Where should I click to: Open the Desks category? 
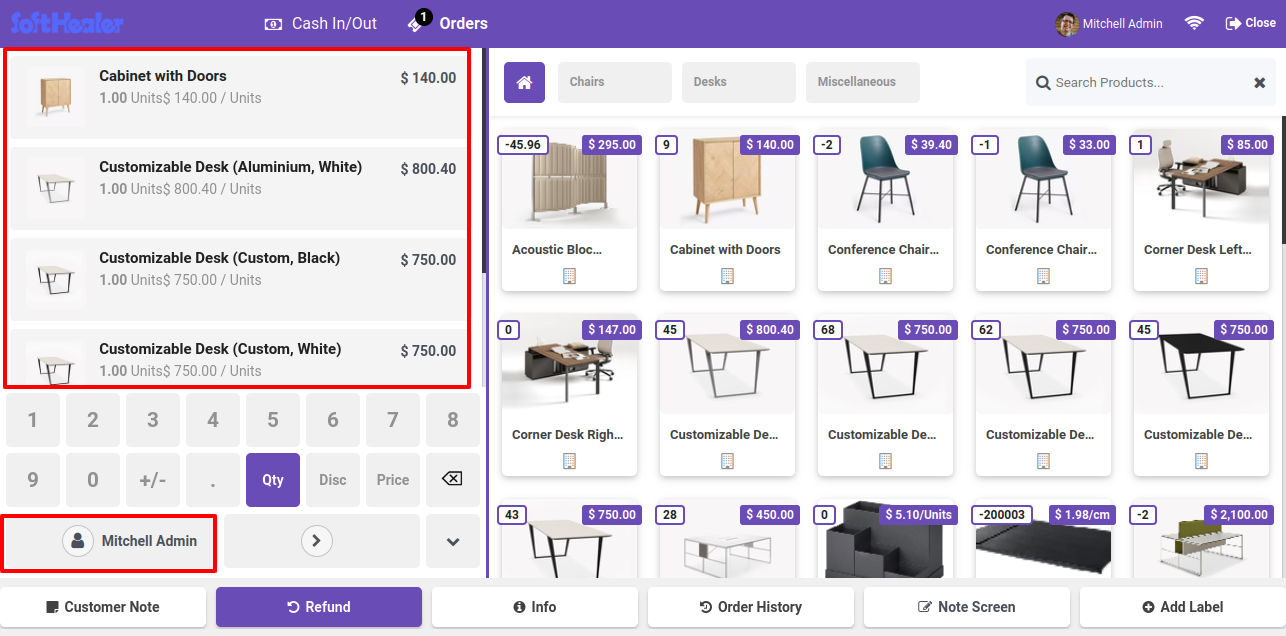(x=739, y=82)
